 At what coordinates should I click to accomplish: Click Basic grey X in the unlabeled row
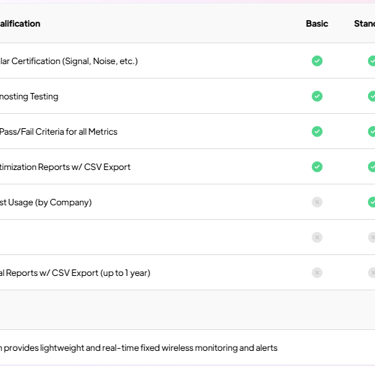pos(317,237)
